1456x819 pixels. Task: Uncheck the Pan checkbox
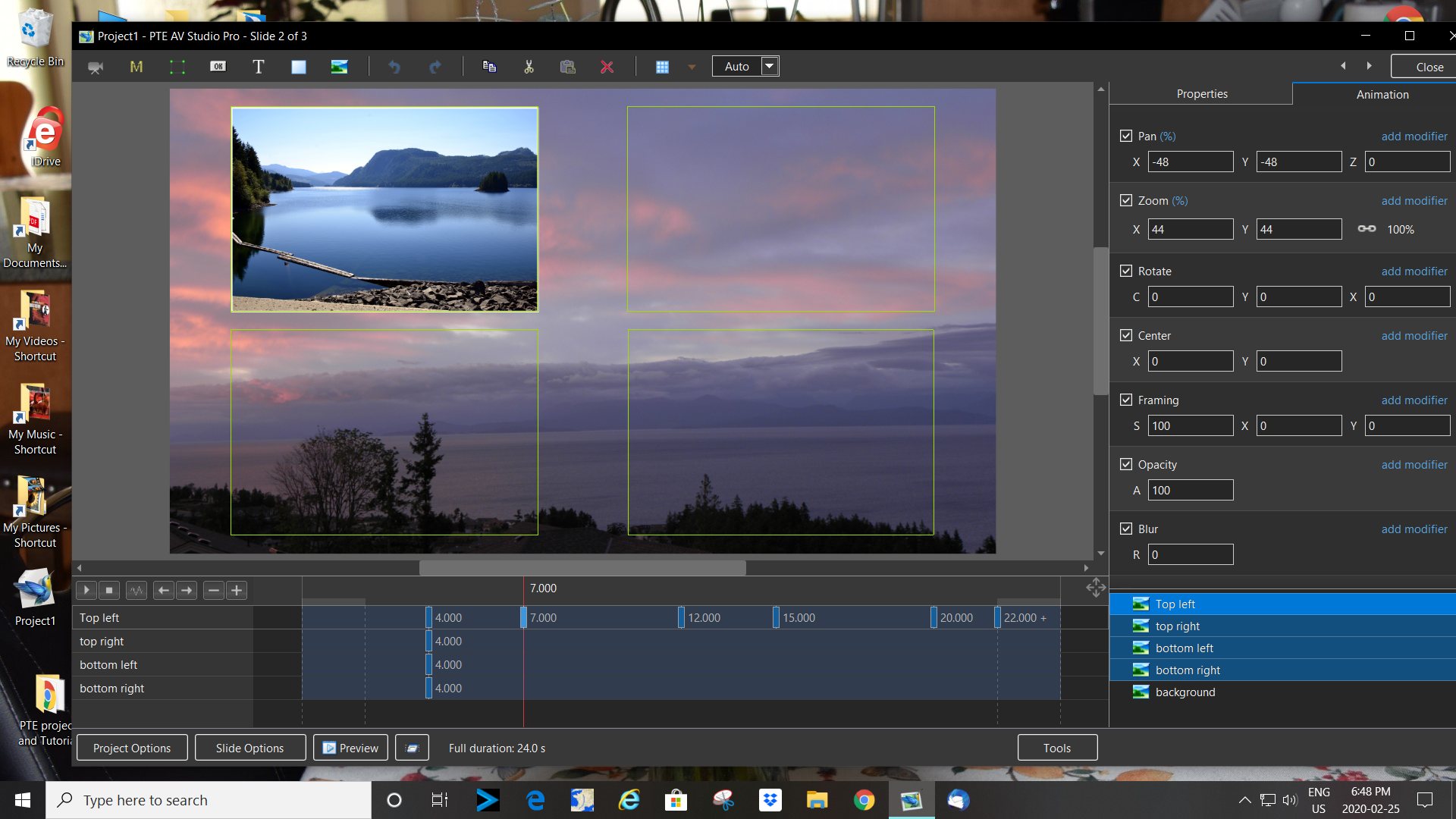click(1126, 136)
